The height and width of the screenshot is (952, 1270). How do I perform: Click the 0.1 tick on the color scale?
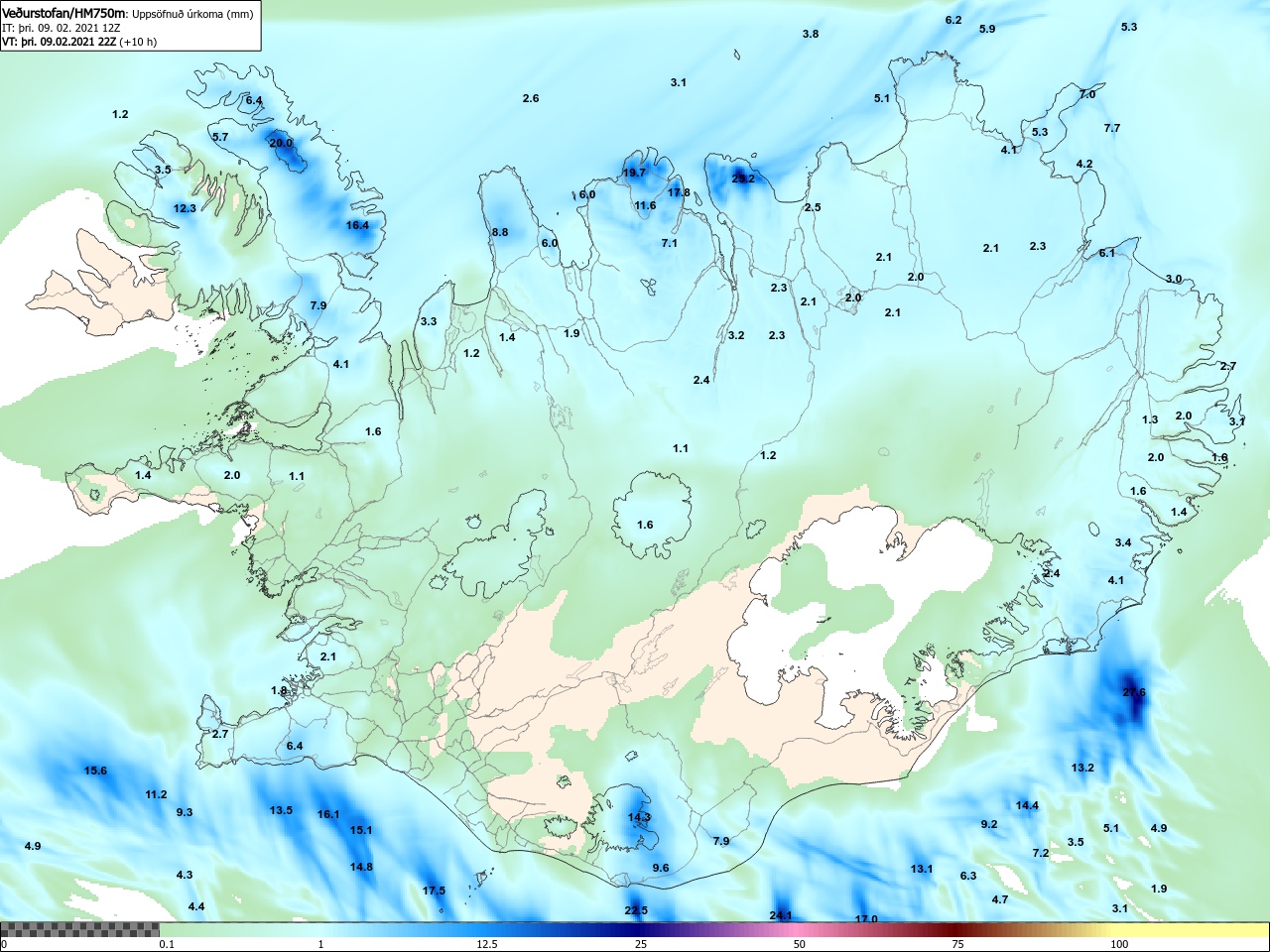pos(167,944)
